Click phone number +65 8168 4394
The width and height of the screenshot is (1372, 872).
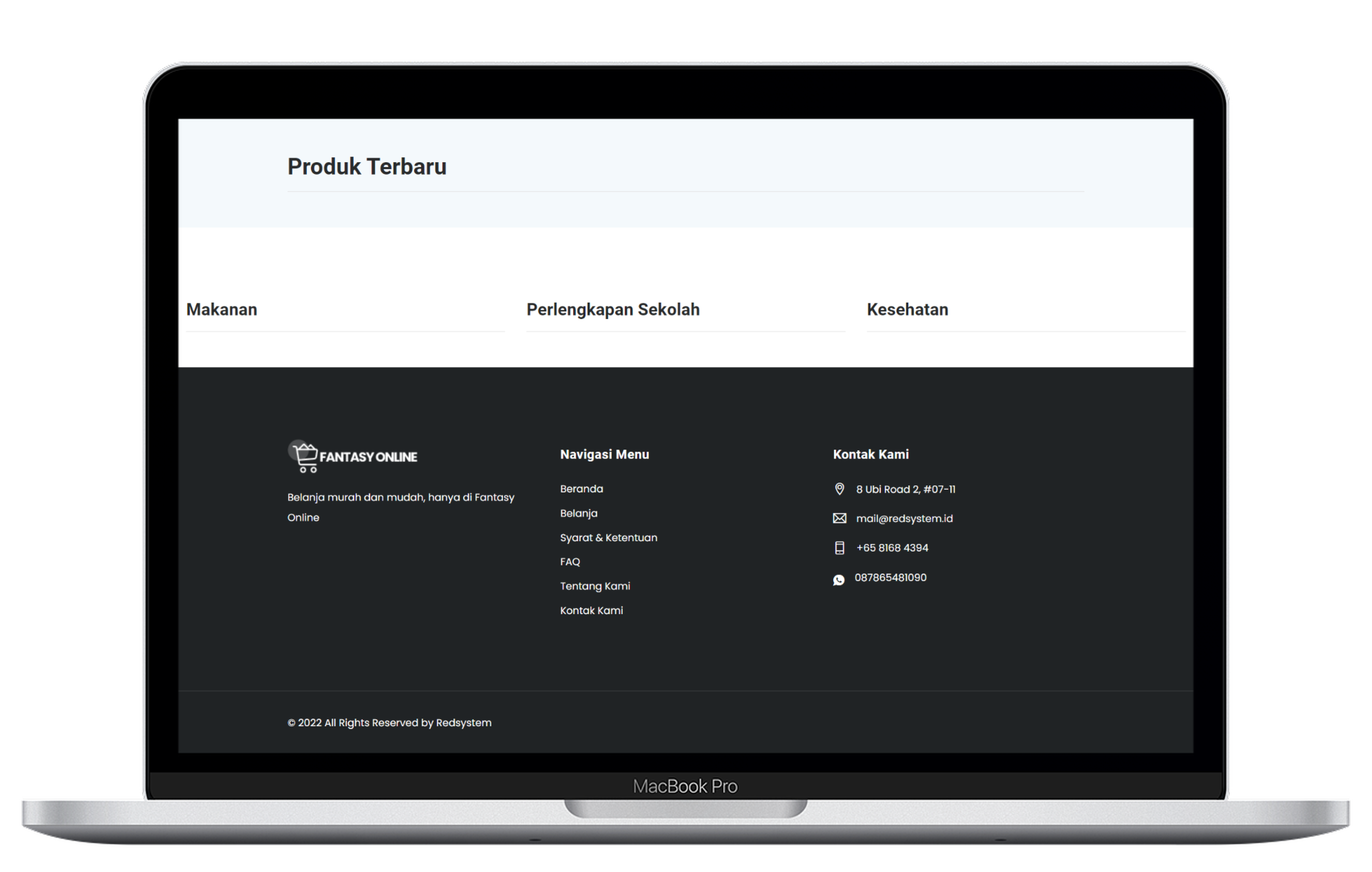tap(892, 548)
